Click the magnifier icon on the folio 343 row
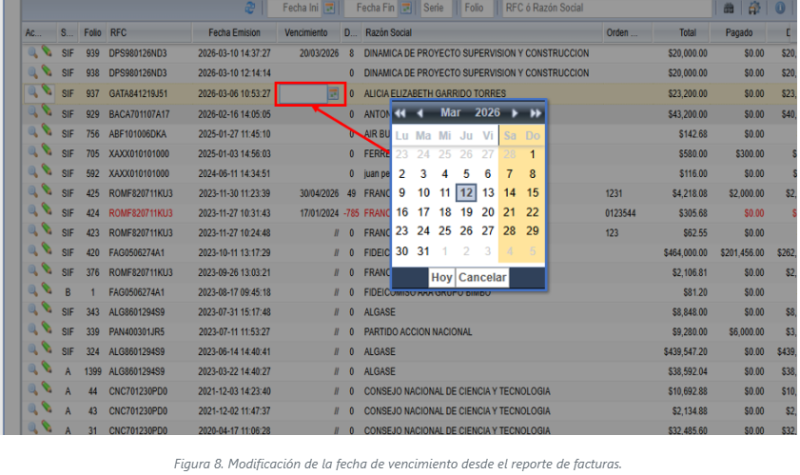This screenshot has height=475, width=800. coord(33,311)
